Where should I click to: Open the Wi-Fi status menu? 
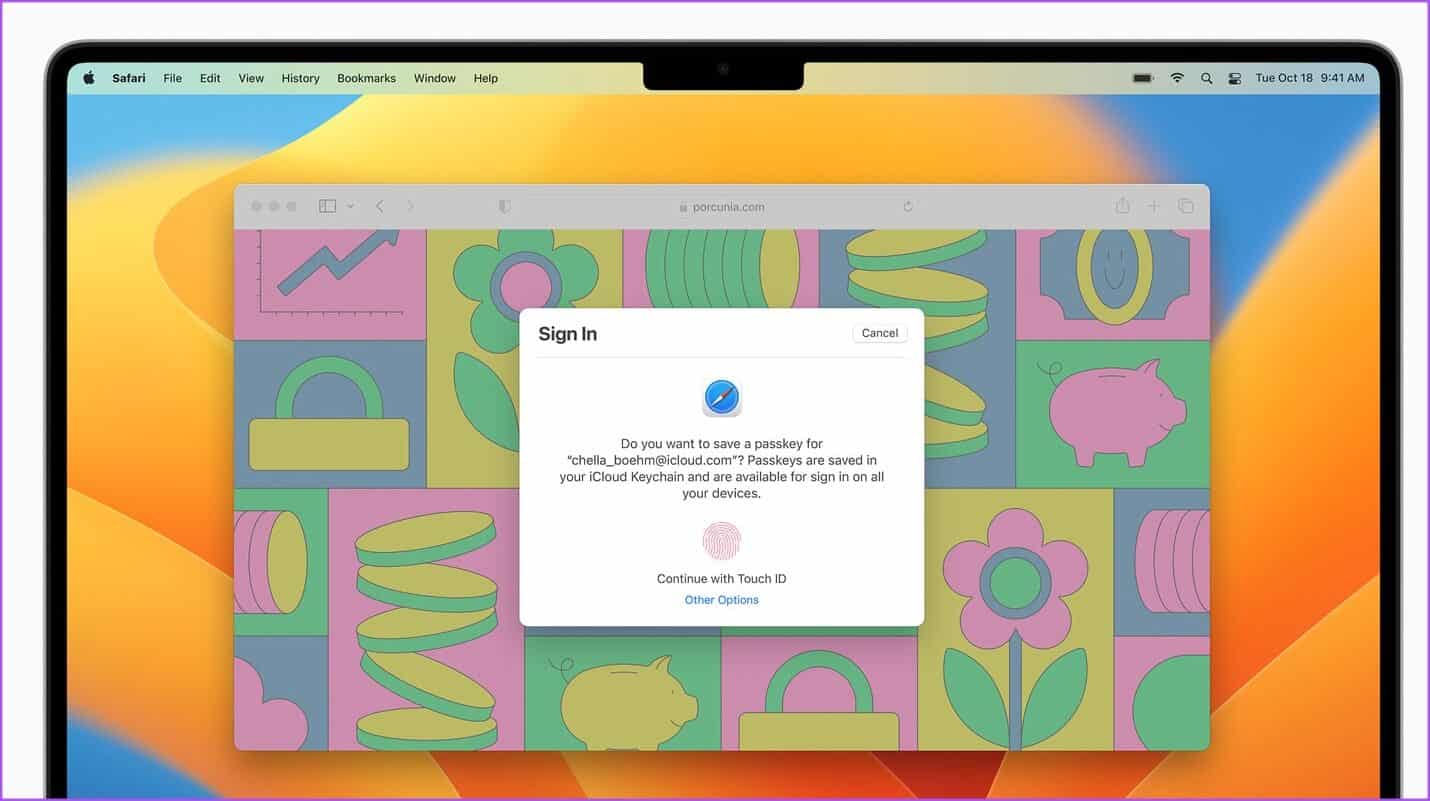click(1177, 78)
